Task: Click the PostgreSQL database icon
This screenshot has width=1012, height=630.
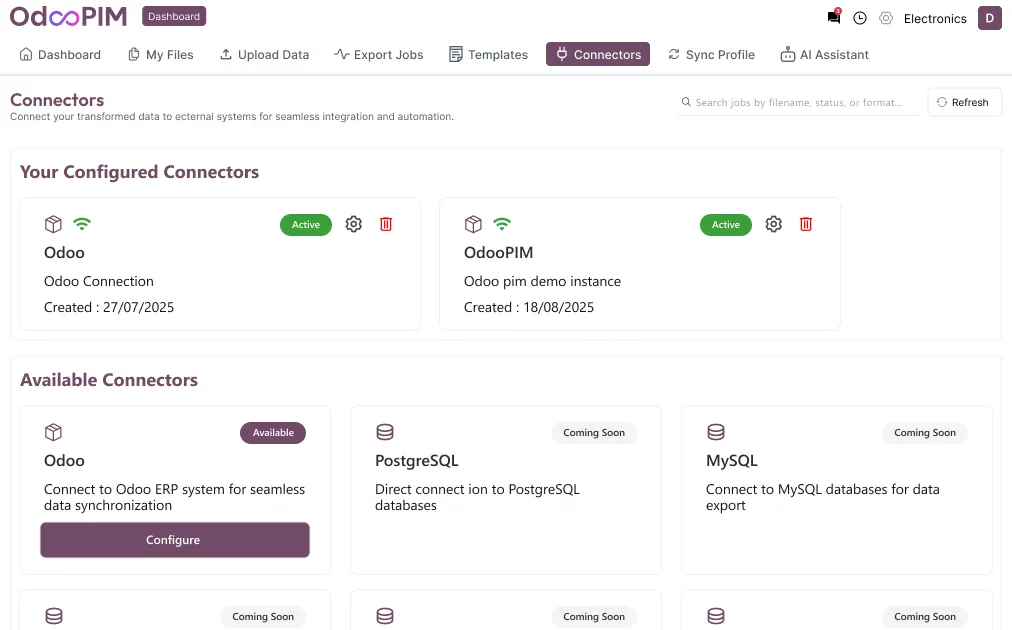Action: click(385, 432)
